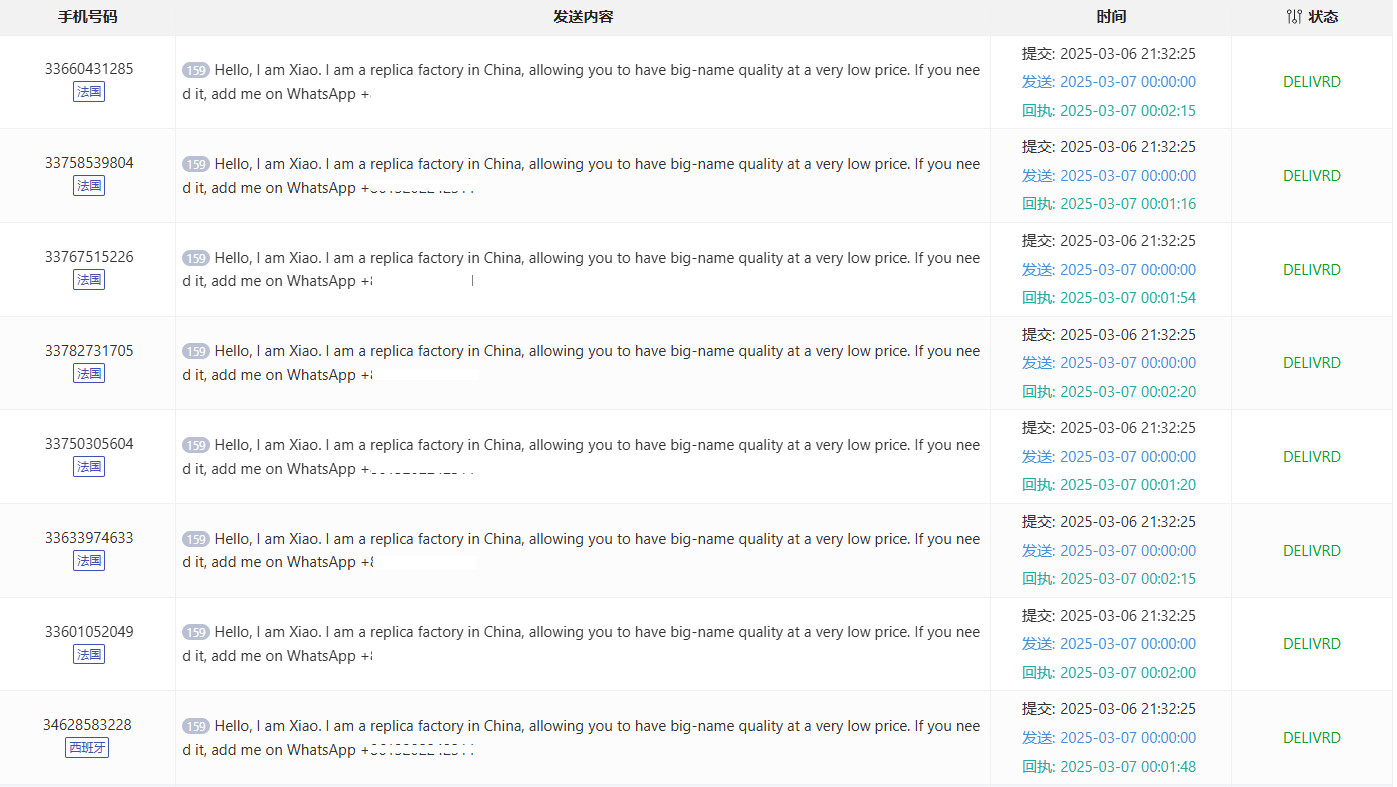
Task: Select phone number 33601052049
Action: (x=89, y=632)
